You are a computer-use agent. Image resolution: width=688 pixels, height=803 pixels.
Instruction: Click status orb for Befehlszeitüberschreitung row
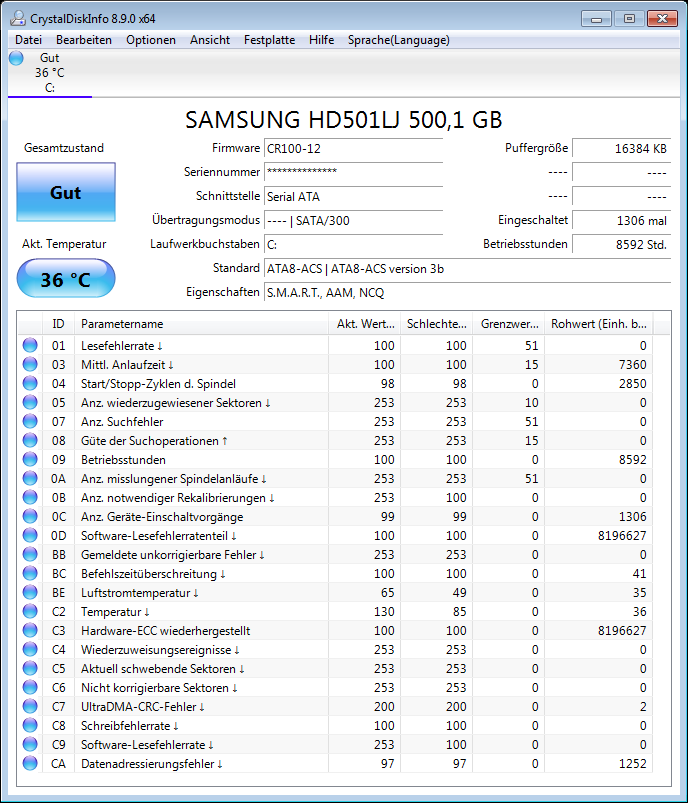[30, 573]
